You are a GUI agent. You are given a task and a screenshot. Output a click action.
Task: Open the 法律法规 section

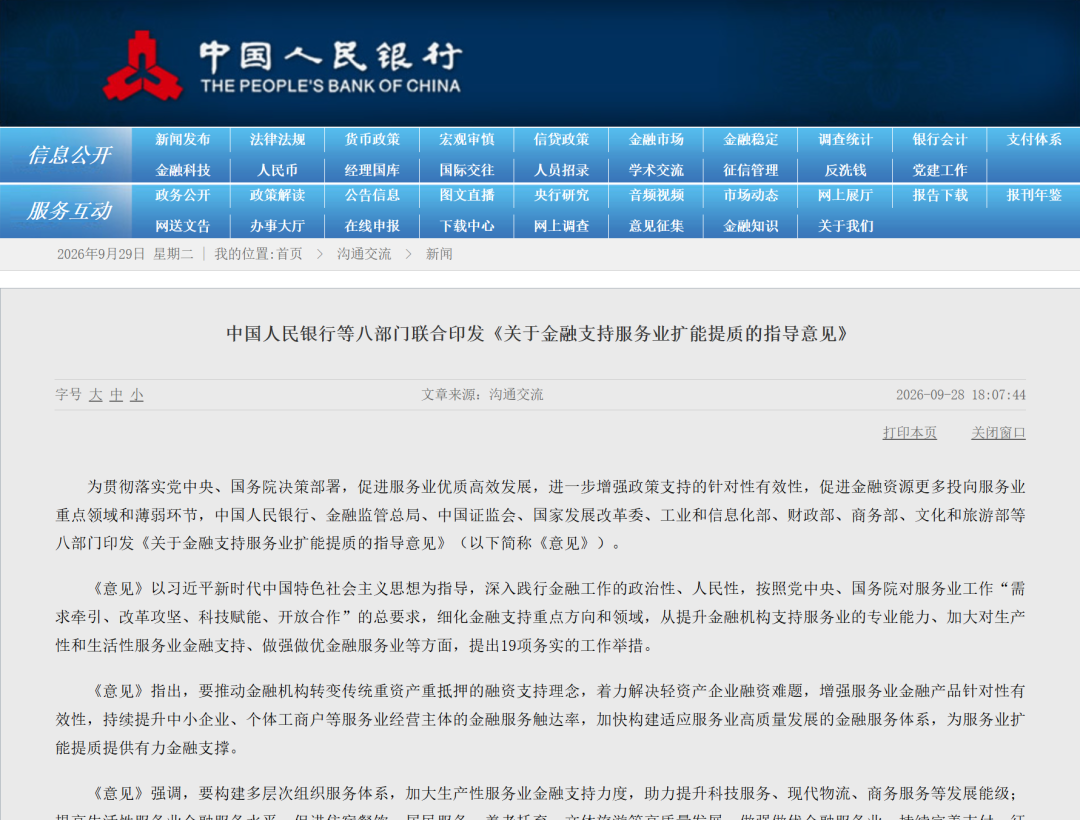277,140
